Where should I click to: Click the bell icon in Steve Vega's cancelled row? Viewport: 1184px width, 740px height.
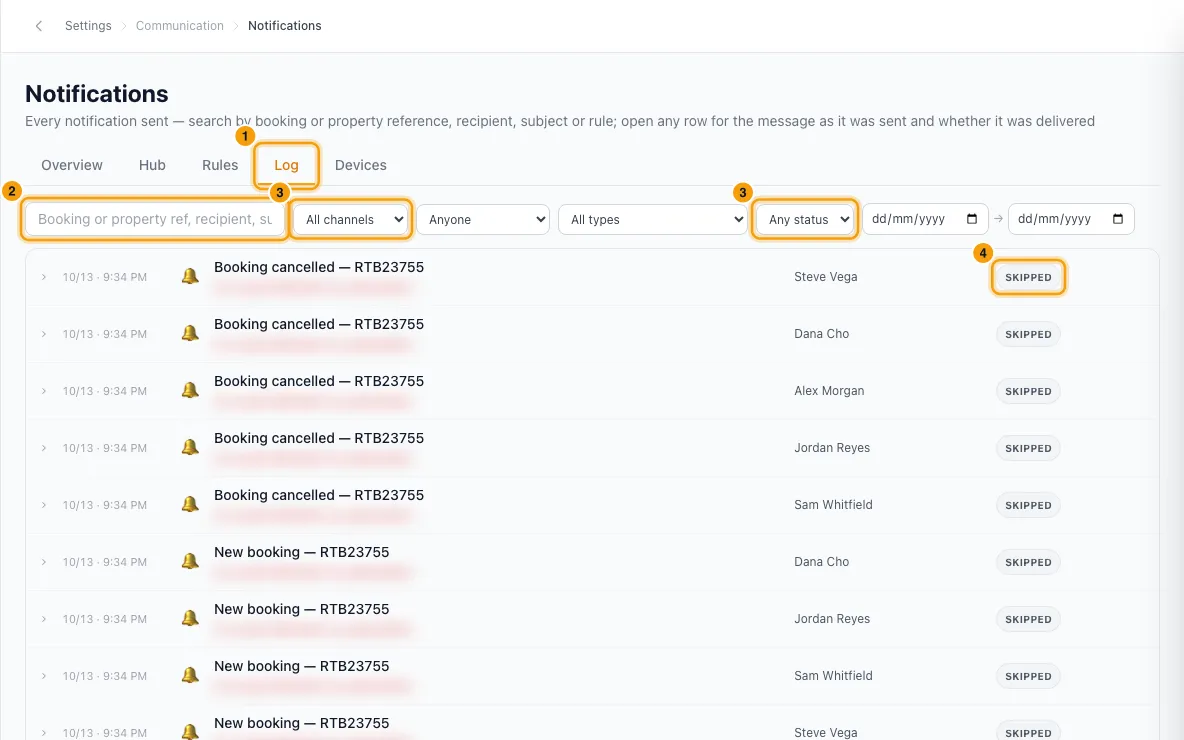(190, 276)
